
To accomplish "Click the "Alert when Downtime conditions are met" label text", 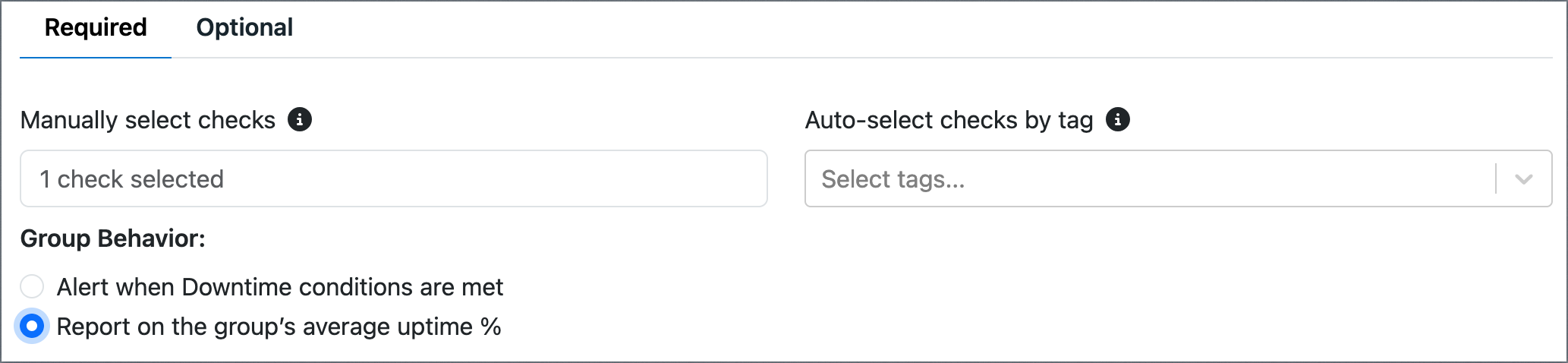I will click(x=280, y=287).
